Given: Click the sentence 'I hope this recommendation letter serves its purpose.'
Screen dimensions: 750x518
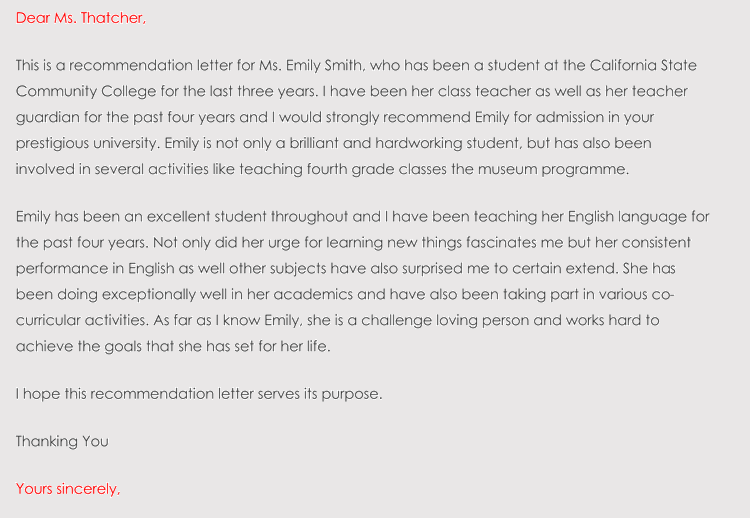Looking at the screenshot, I should click(199, 394).
